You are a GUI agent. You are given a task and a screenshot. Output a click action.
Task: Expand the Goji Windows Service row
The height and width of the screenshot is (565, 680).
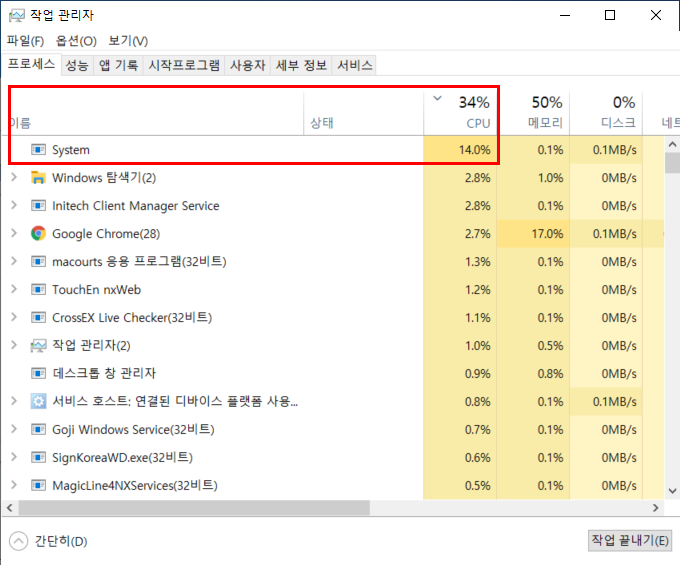[x=14, y=429]
